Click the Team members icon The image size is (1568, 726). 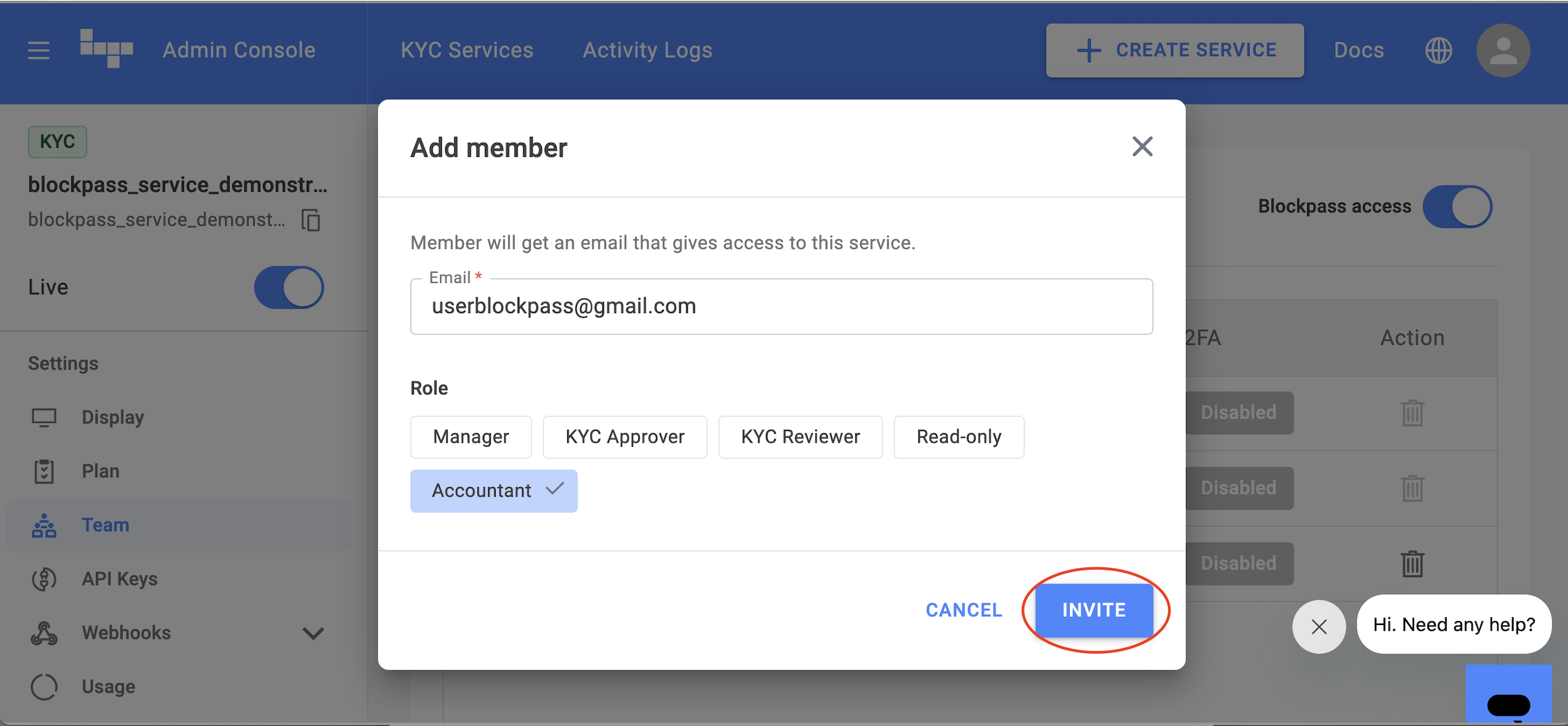(x=44, y=525)
